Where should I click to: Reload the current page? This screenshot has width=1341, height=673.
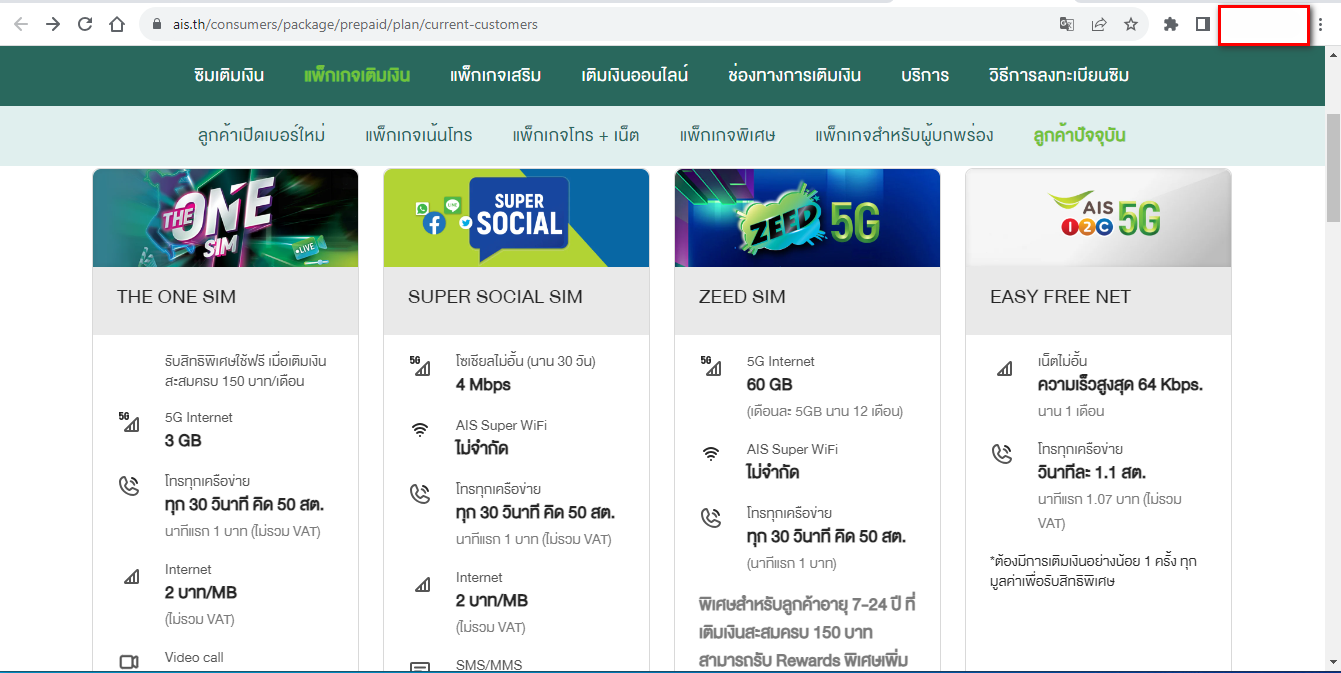[x=85, y=24]
